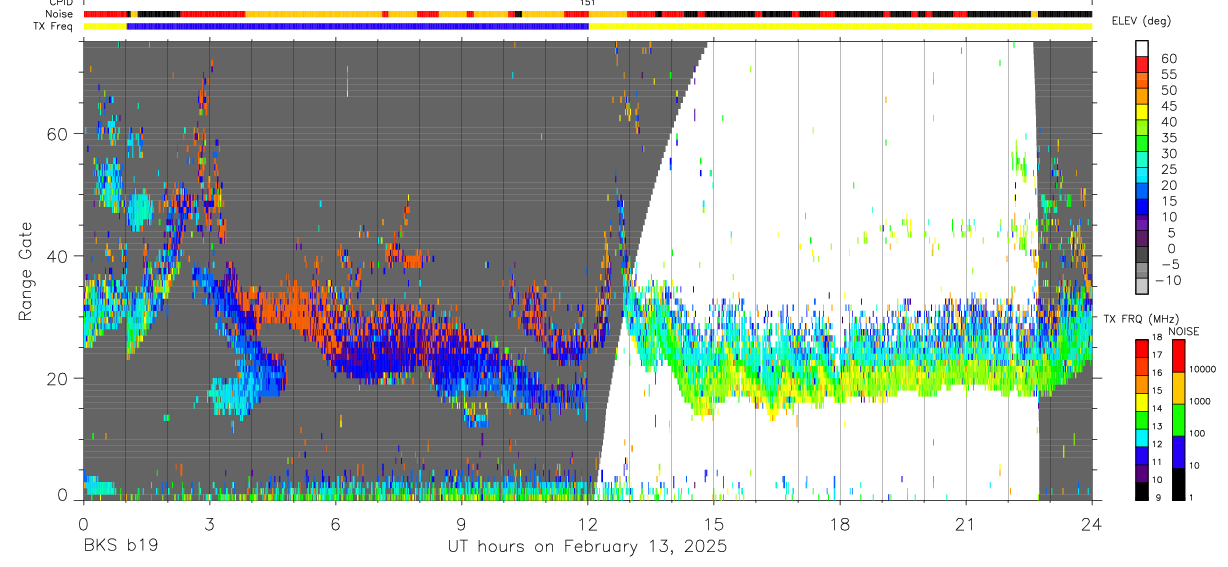Viewport: 1228px width, 567px height.
Task: Click the '16' label on TX FRQ legend
Action: click(1155, 373)
